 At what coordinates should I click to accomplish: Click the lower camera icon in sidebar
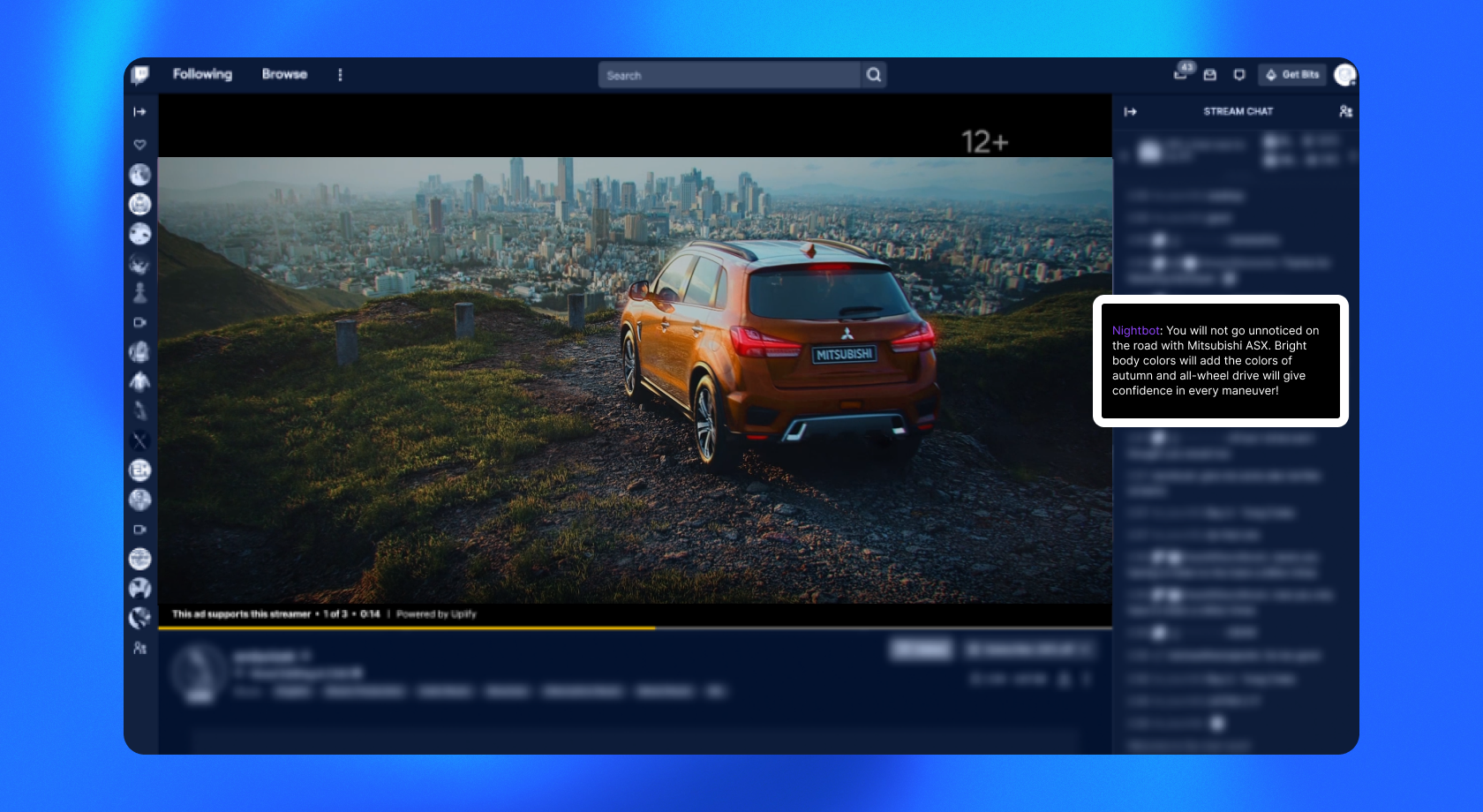tap(139, 530)
